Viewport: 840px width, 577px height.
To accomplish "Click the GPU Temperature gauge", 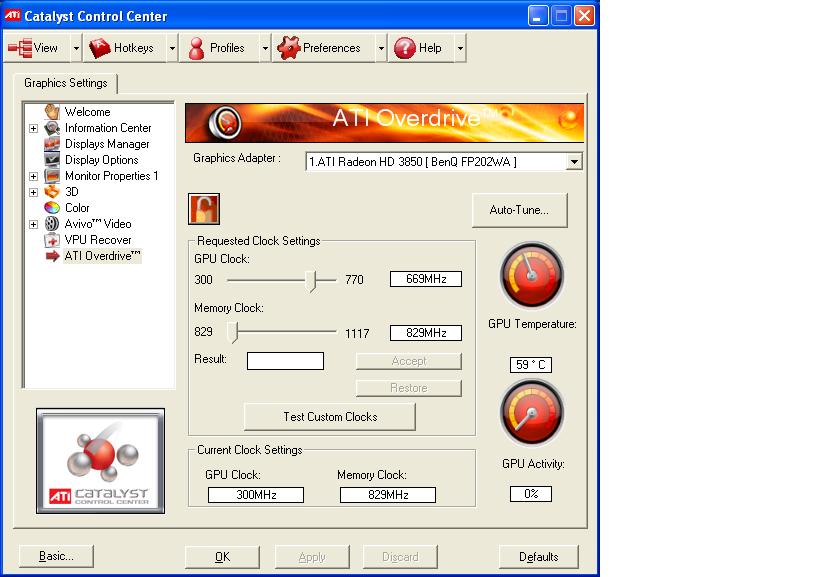I will (531, 275).
